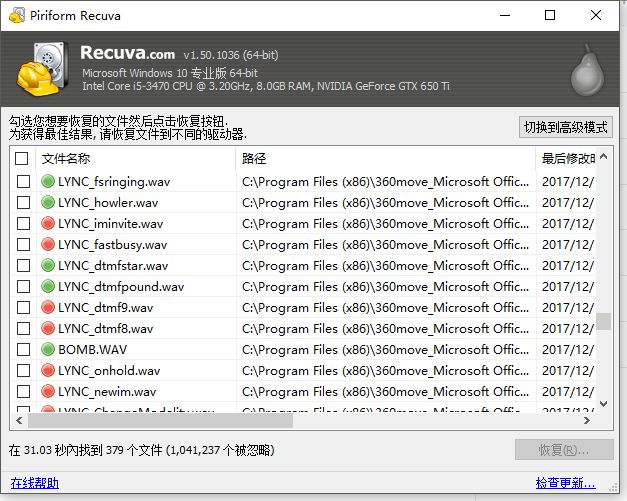
Task: Minimize the Piriform Recuva window
Action: [x=505, y=15]
